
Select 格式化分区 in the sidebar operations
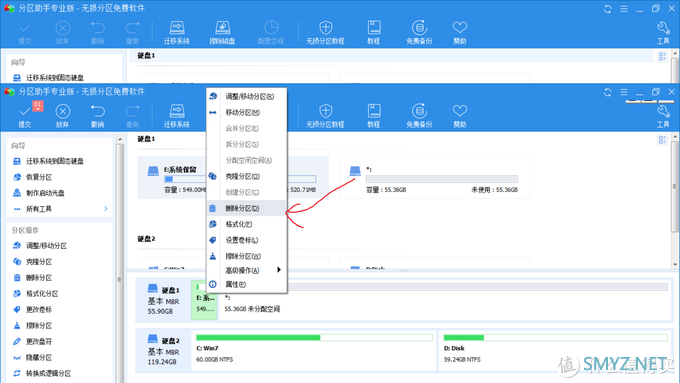pos(42,294)
